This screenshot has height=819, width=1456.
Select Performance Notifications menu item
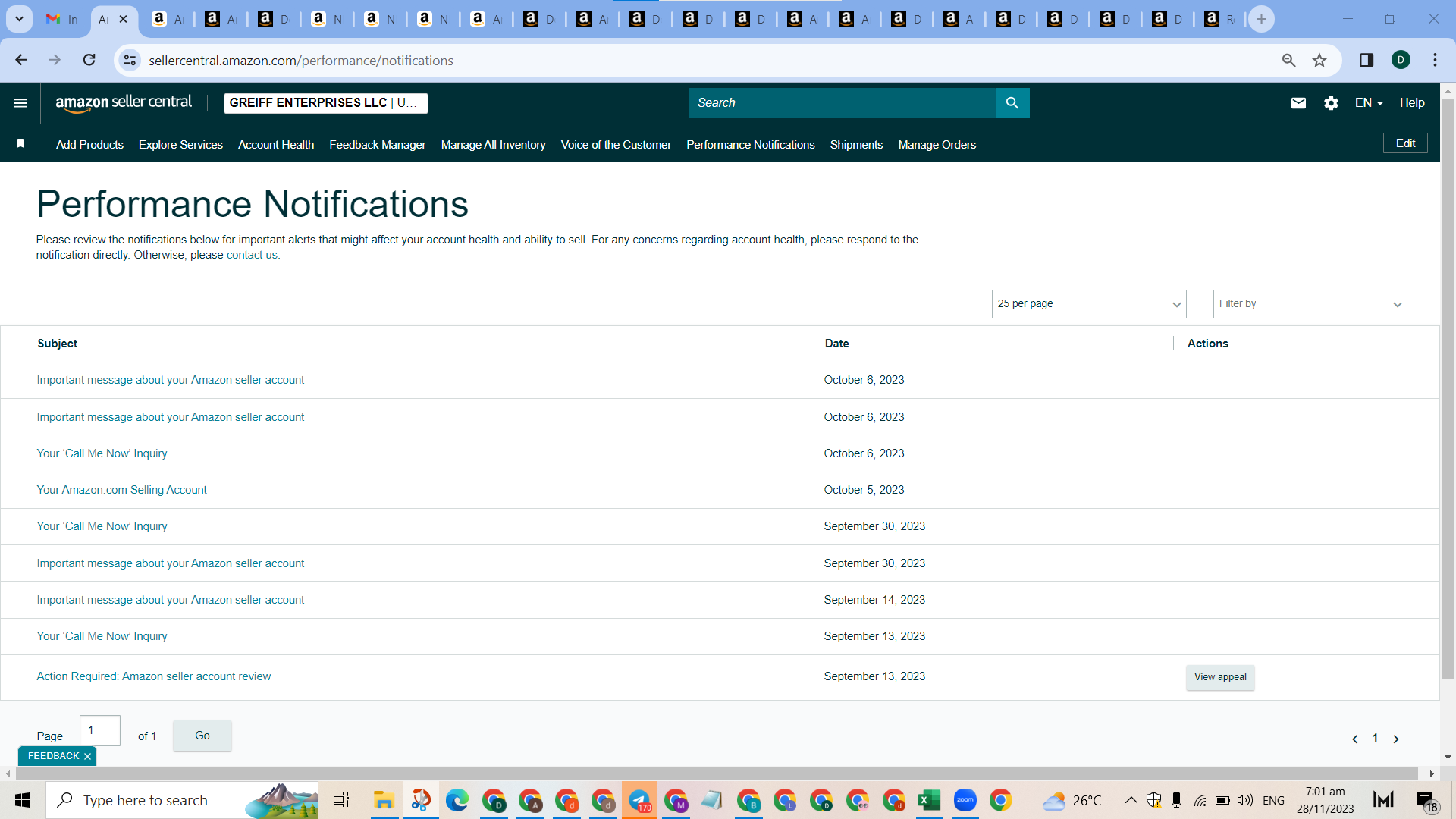pos(751,145)
